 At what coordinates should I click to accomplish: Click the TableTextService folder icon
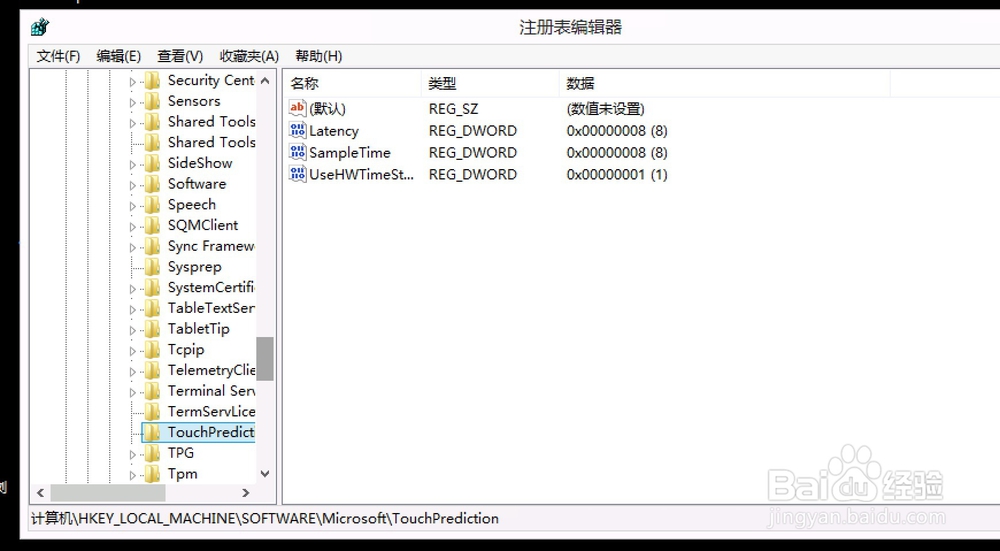[152, 308]
